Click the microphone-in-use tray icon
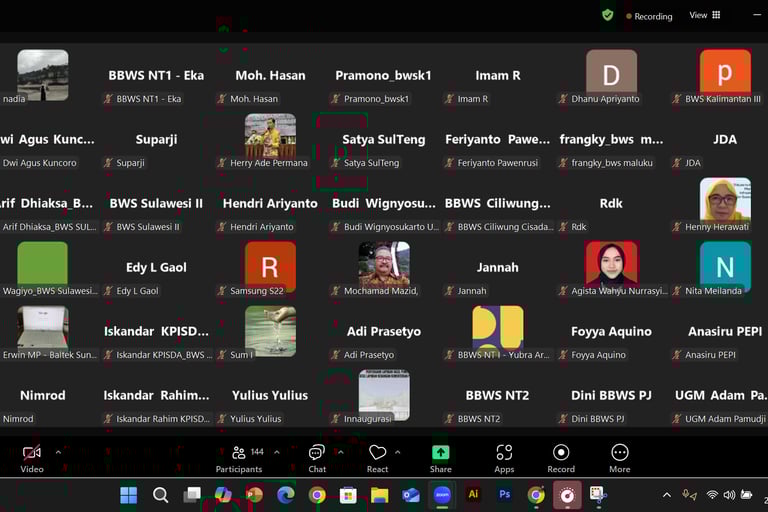Screen dimensions: 768x512 point(690,495)
